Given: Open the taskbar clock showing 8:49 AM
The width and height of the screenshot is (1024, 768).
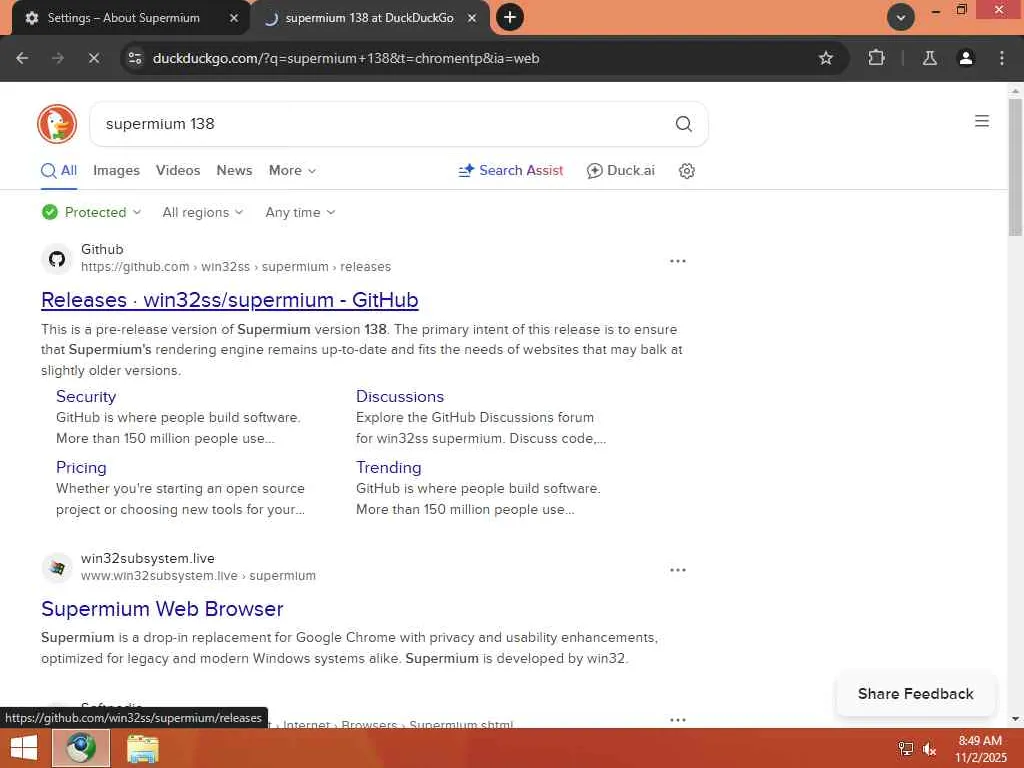Looking at the screenshot, I should click(x=980, y=749).
